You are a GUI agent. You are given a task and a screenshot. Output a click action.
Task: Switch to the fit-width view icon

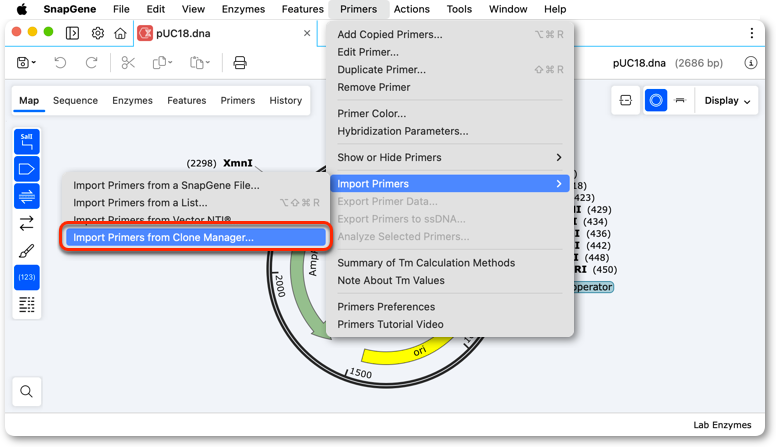click(626, 100)
